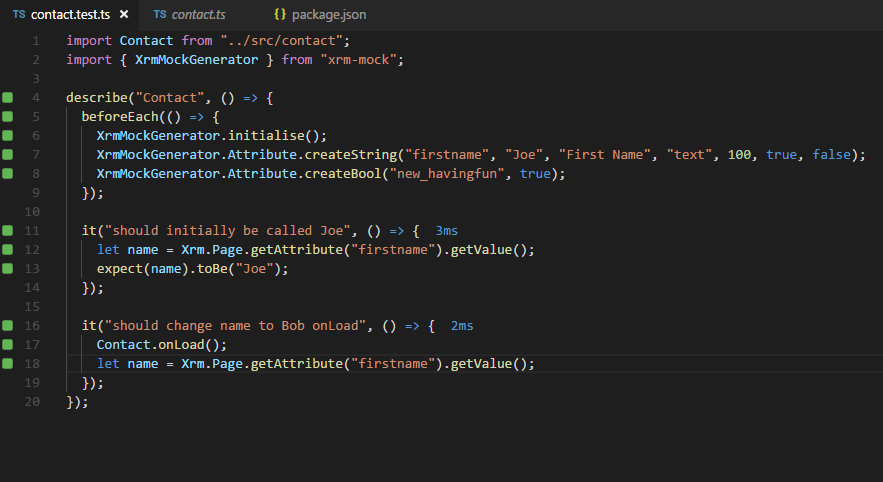Click green test marker beside line 6
The height and width of the screenshot is (482, 883).
tap(7, 135)
